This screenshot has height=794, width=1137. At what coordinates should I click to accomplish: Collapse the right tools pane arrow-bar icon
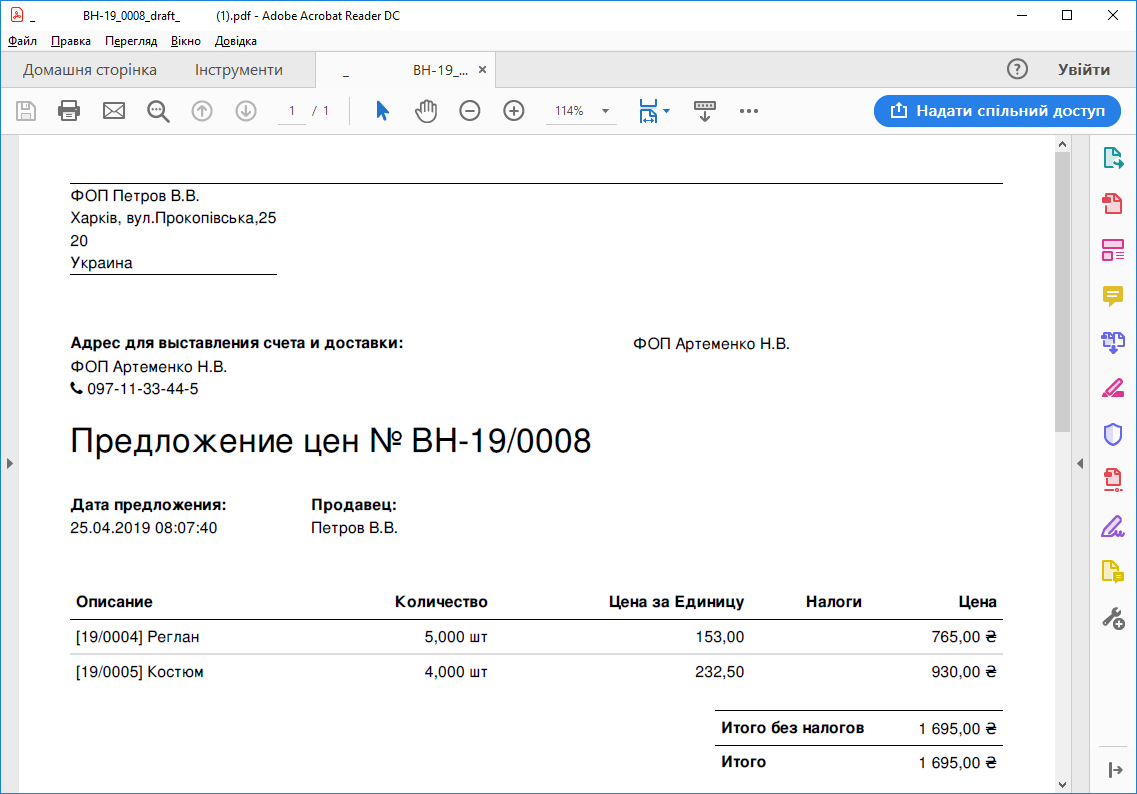coord(1115,770)
